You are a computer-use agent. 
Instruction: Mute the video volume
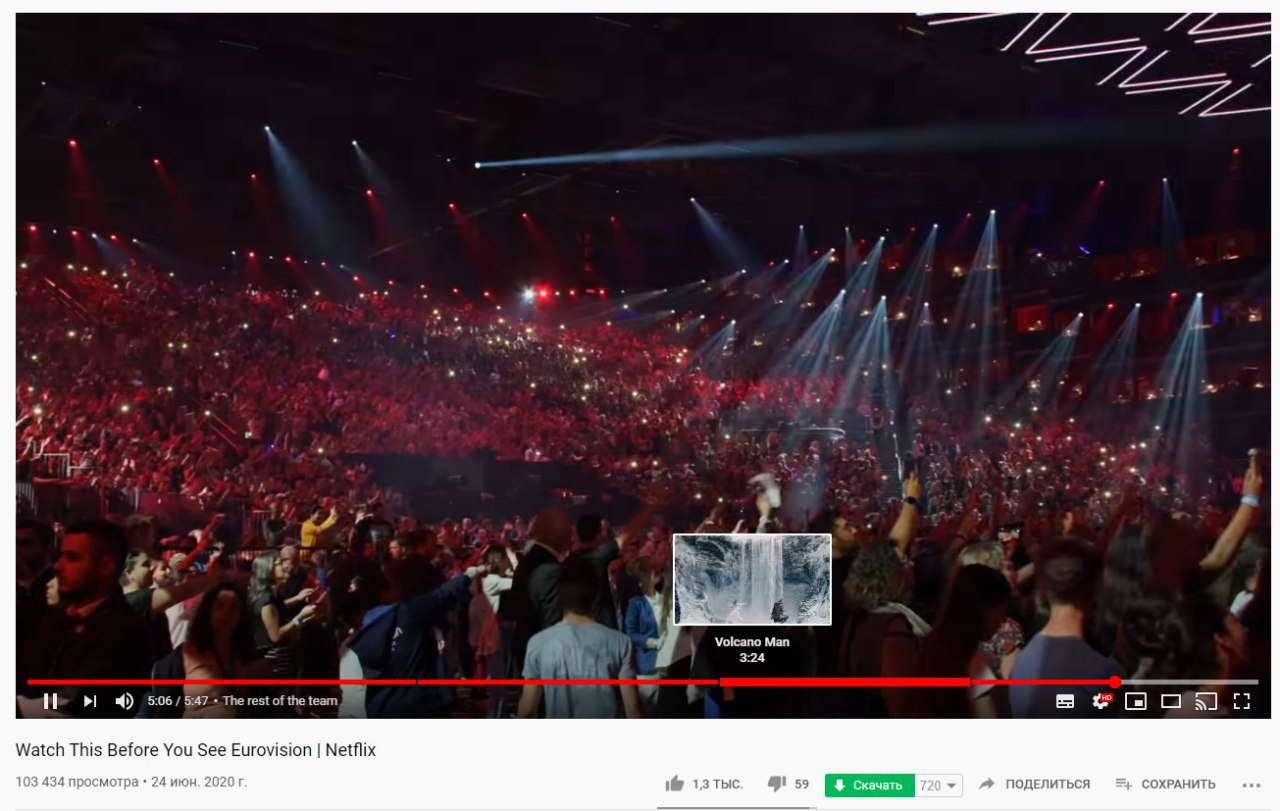124,701
